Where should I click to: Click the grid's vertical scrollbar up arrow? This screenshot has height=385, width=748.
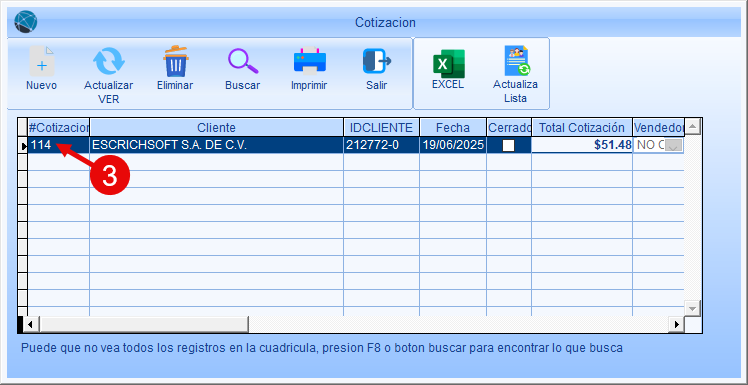pos(693,126)
